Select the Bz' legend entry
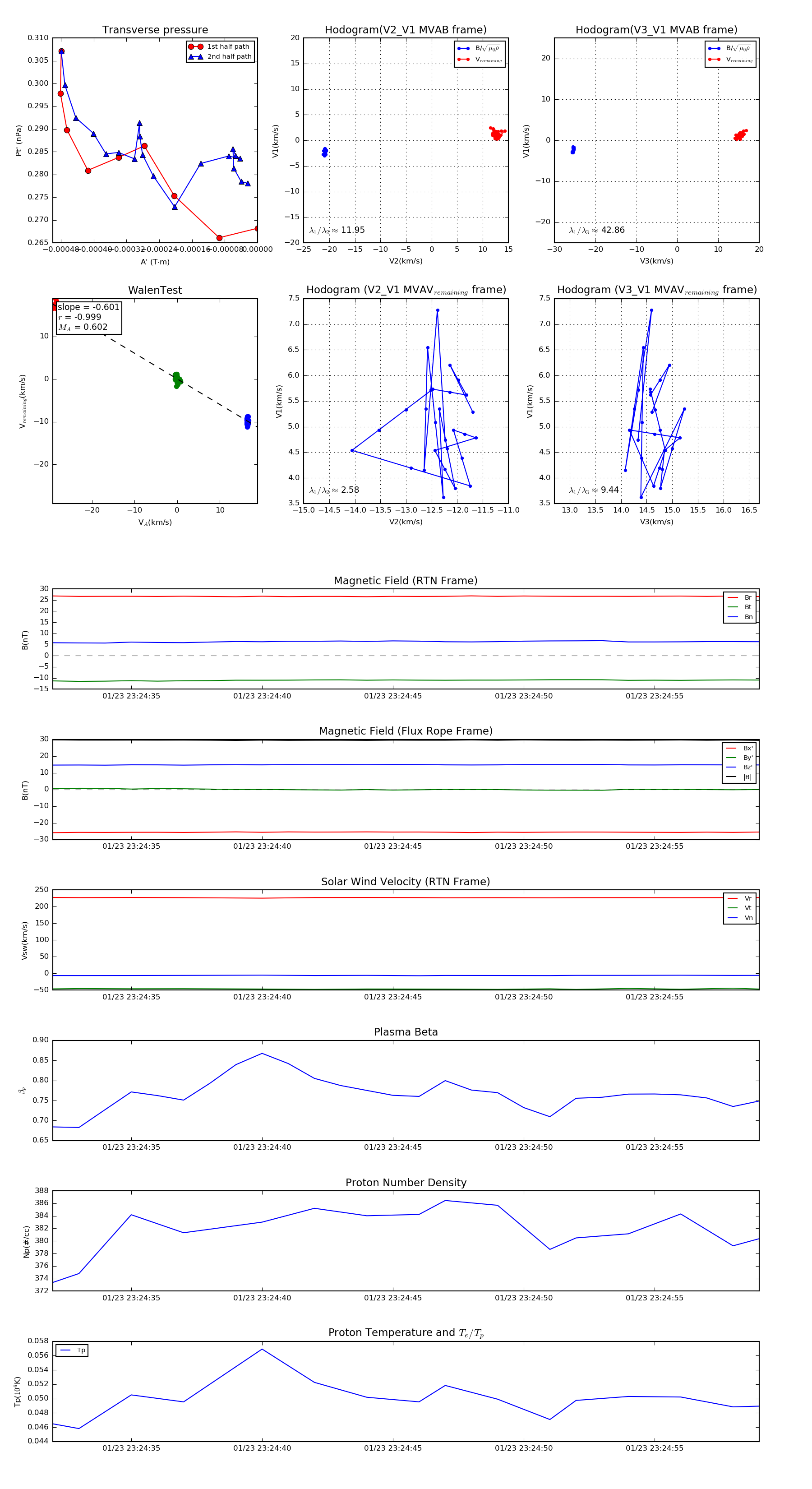 (x=739, y=768)
